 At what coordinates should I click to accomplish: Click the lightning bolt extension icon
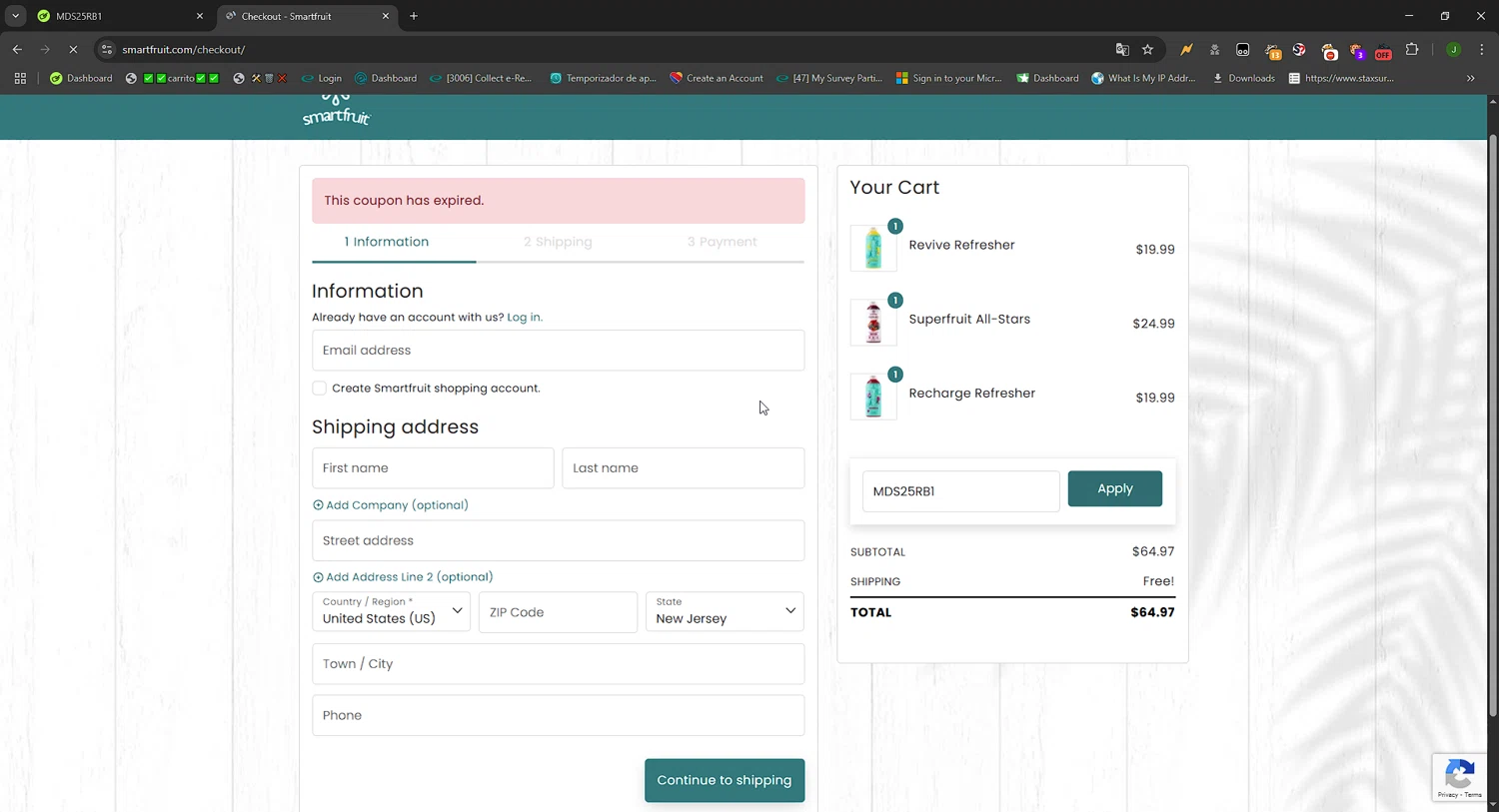pos(1186,49)
